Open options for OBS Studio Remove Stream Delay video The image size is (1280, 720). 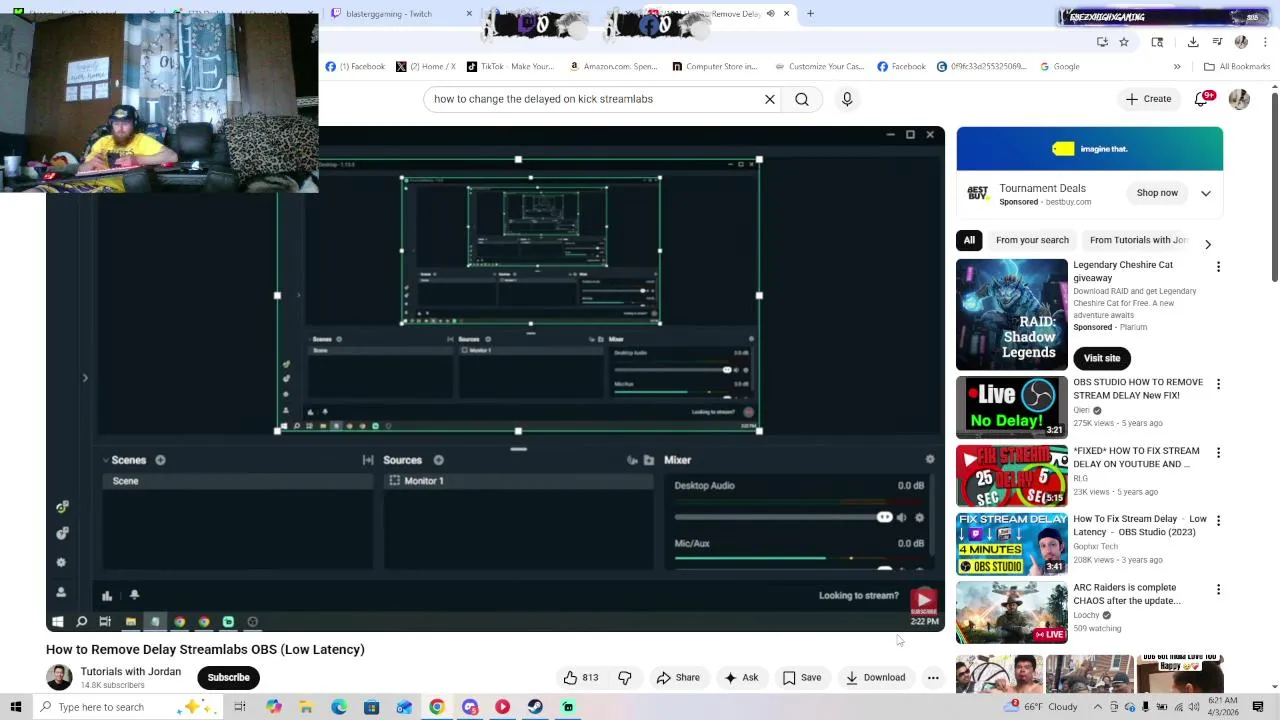(1218, 384)
